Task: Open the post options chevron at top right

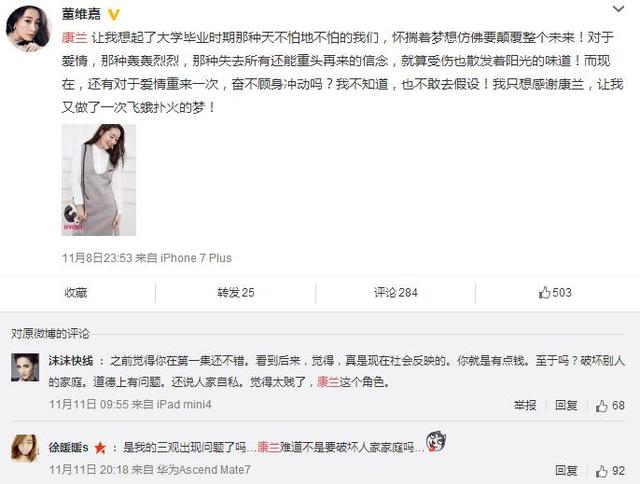Action: coord(618,8)
